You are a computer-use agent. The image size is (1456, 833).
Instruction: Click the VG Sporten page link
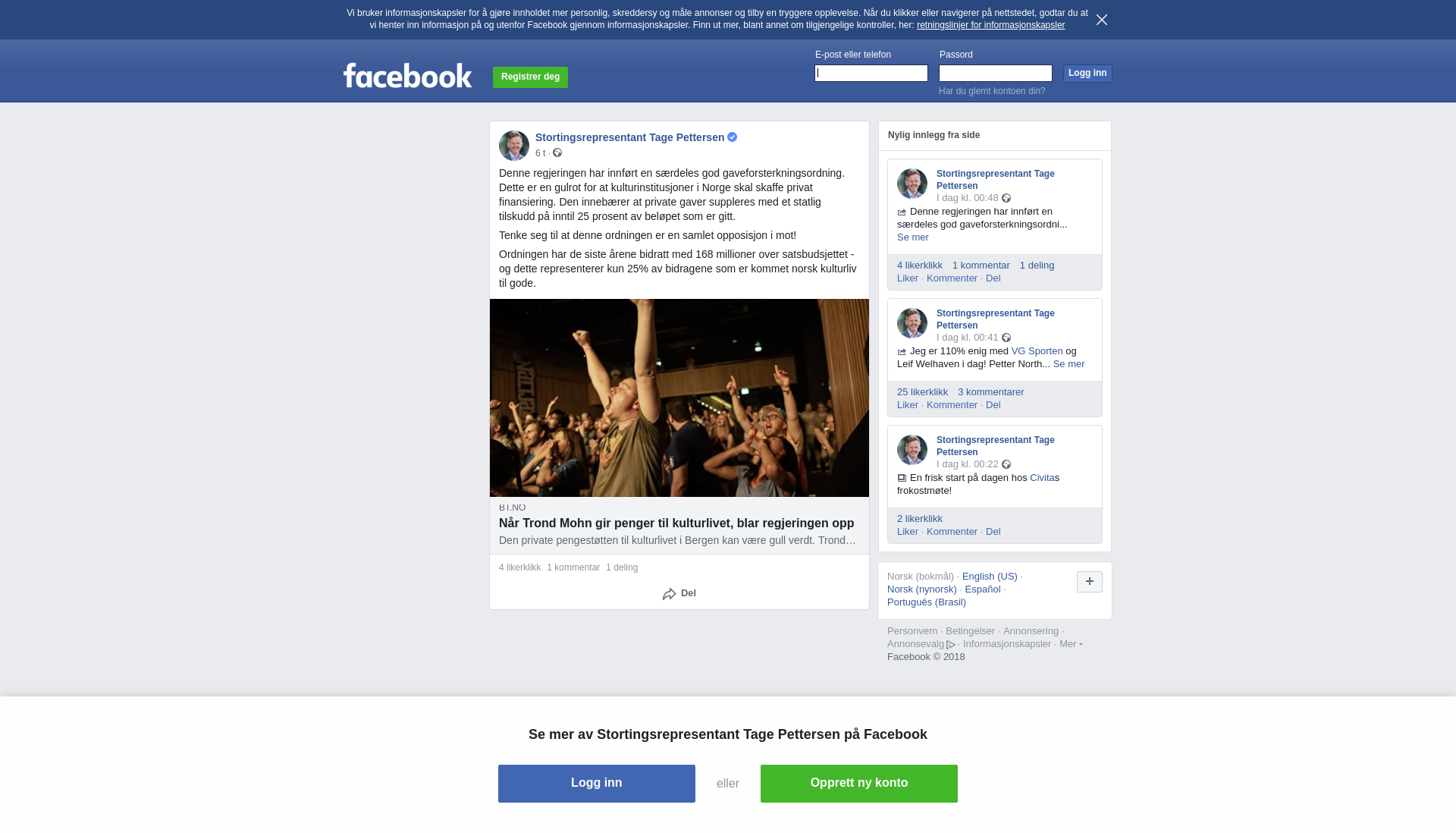[x=1037, y=351]
